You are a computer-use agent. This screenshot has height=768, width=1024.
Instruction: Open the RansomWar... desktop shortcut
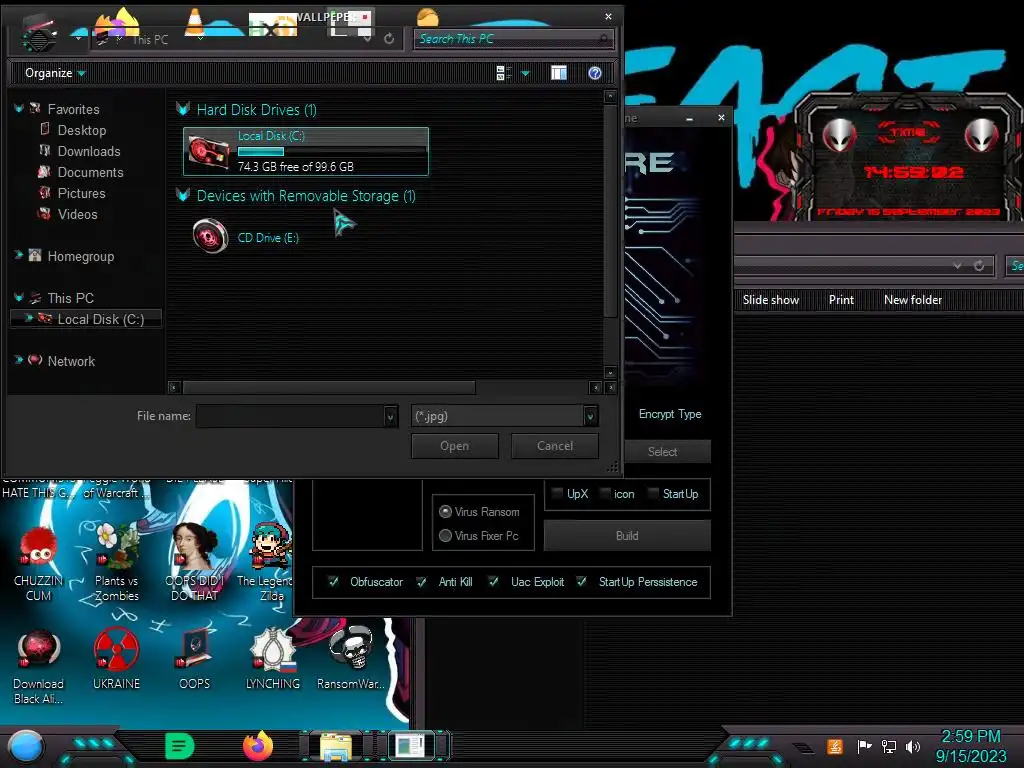[351, 658]
